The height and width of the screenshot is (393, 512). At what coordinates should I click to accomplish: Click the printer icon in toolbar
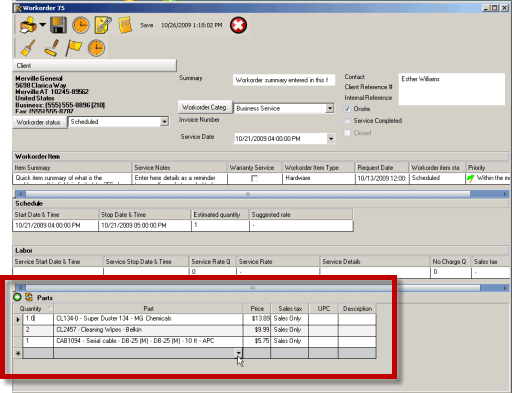coord(28,25)
